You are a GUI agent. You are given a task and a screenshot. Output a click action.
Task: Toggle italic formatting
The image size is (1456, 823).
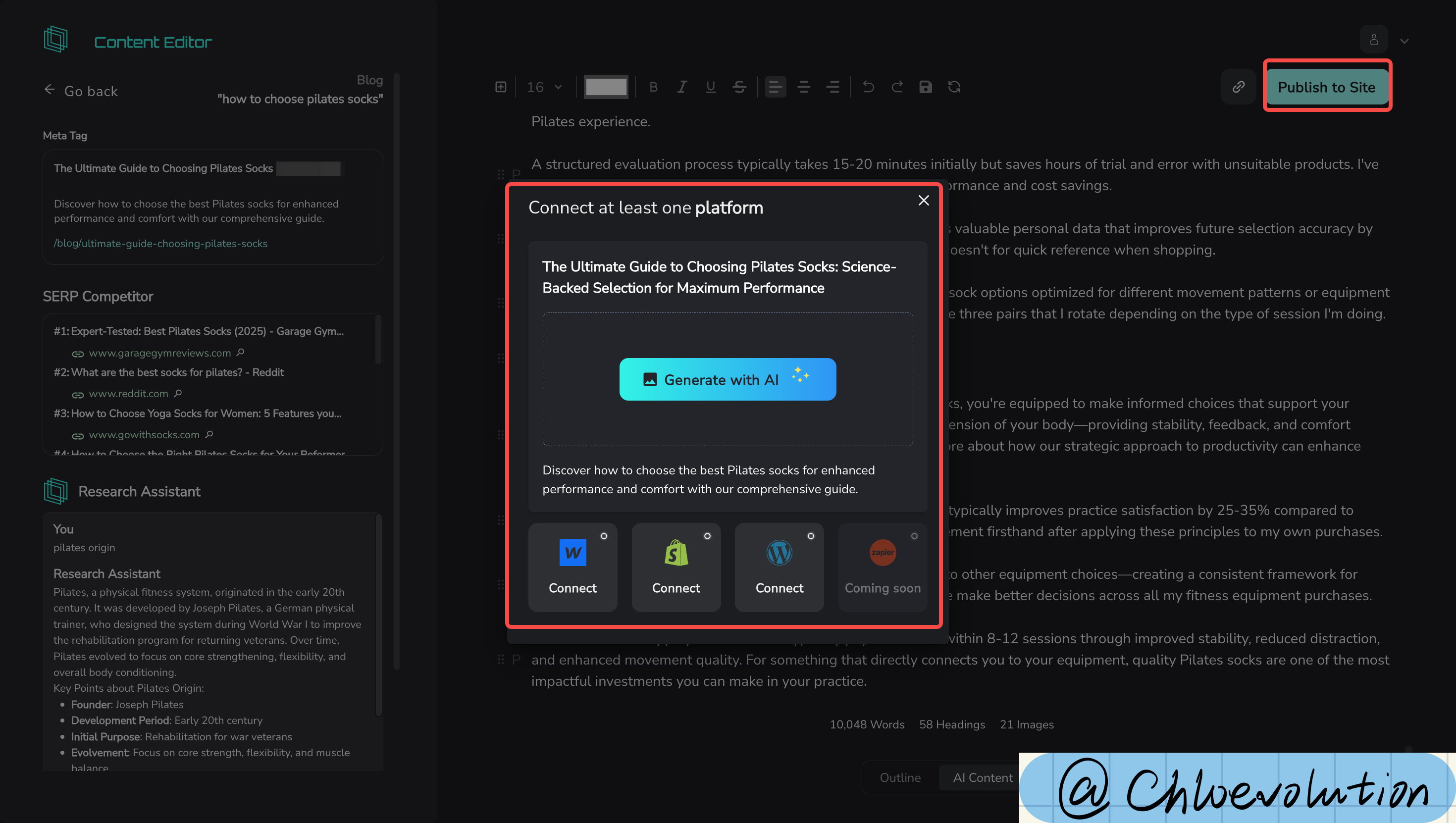point(682,87)
